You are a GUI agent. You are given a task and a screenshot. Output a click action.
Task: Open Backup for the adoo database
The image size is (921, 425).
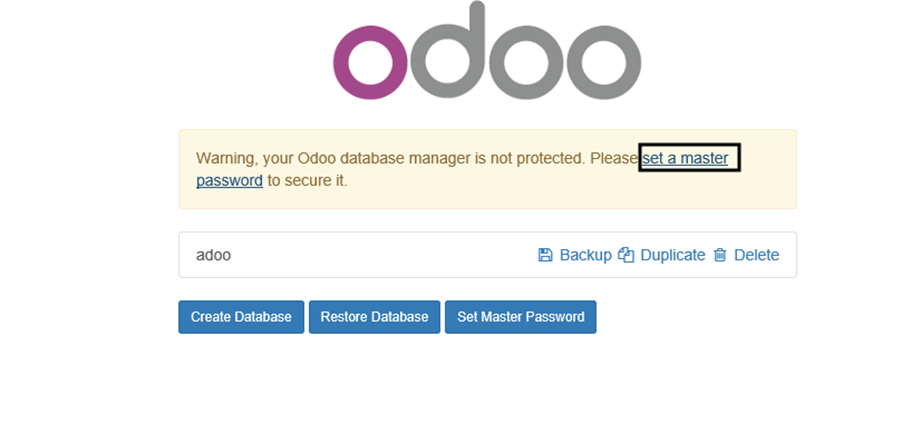[585, 255]
